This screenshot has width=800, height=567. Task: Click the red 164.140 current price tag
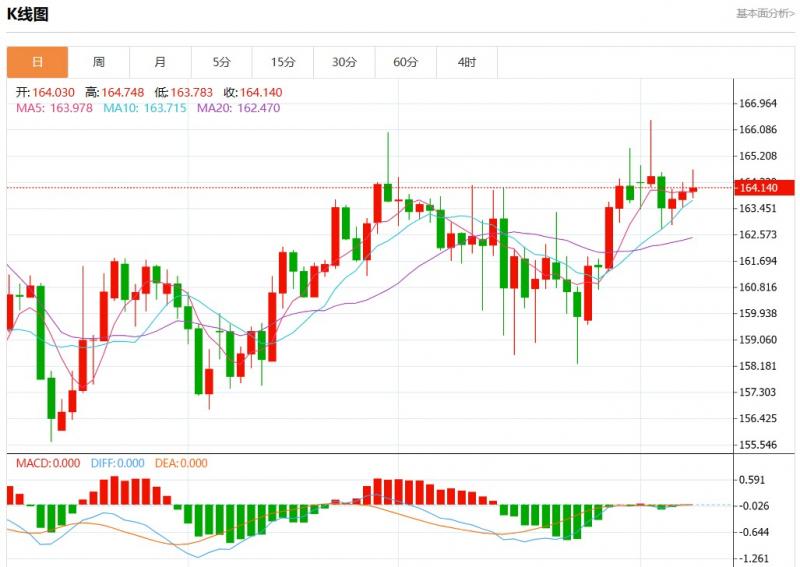pyautogui.click(x=764, y=188)
